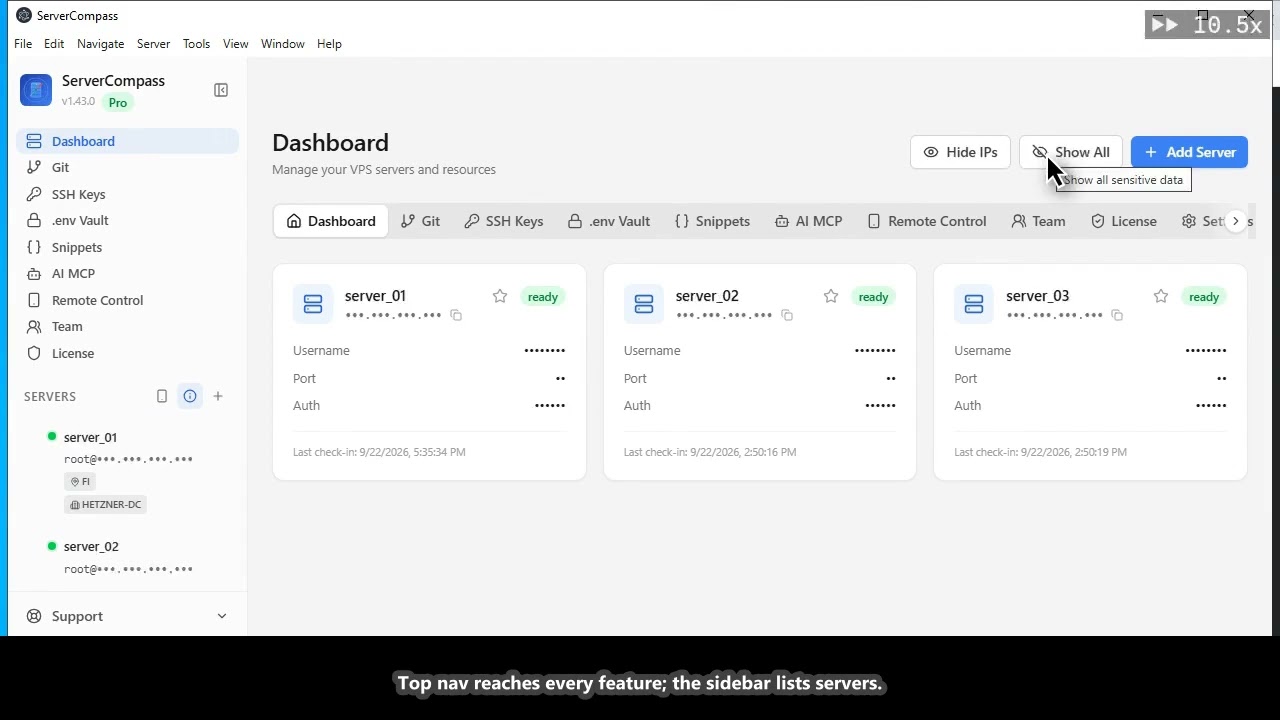Click the server_02 card server icon
Screen dimensions: 1280x720
(x=644, y=304)
